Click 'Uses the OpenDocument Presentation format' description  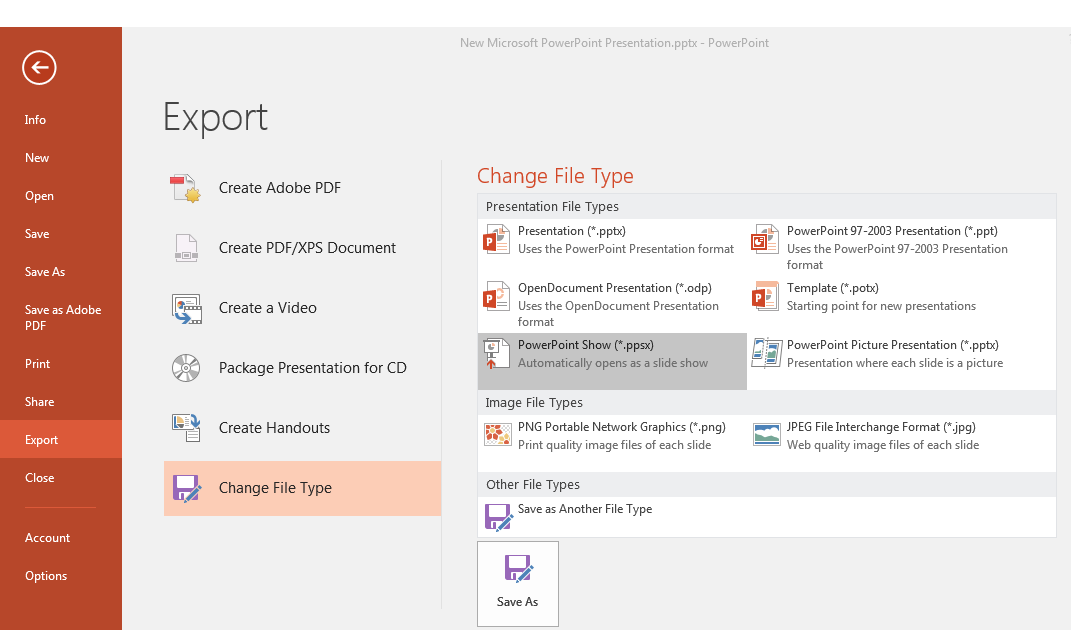tap(618, 314)
